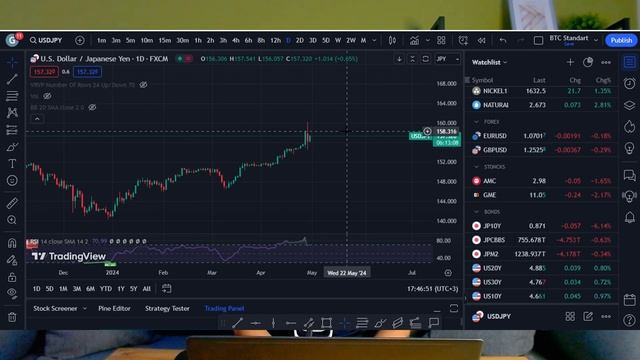Open the Strategy Tester tab
The image size is (640, 360).
[x=167, y=309]
